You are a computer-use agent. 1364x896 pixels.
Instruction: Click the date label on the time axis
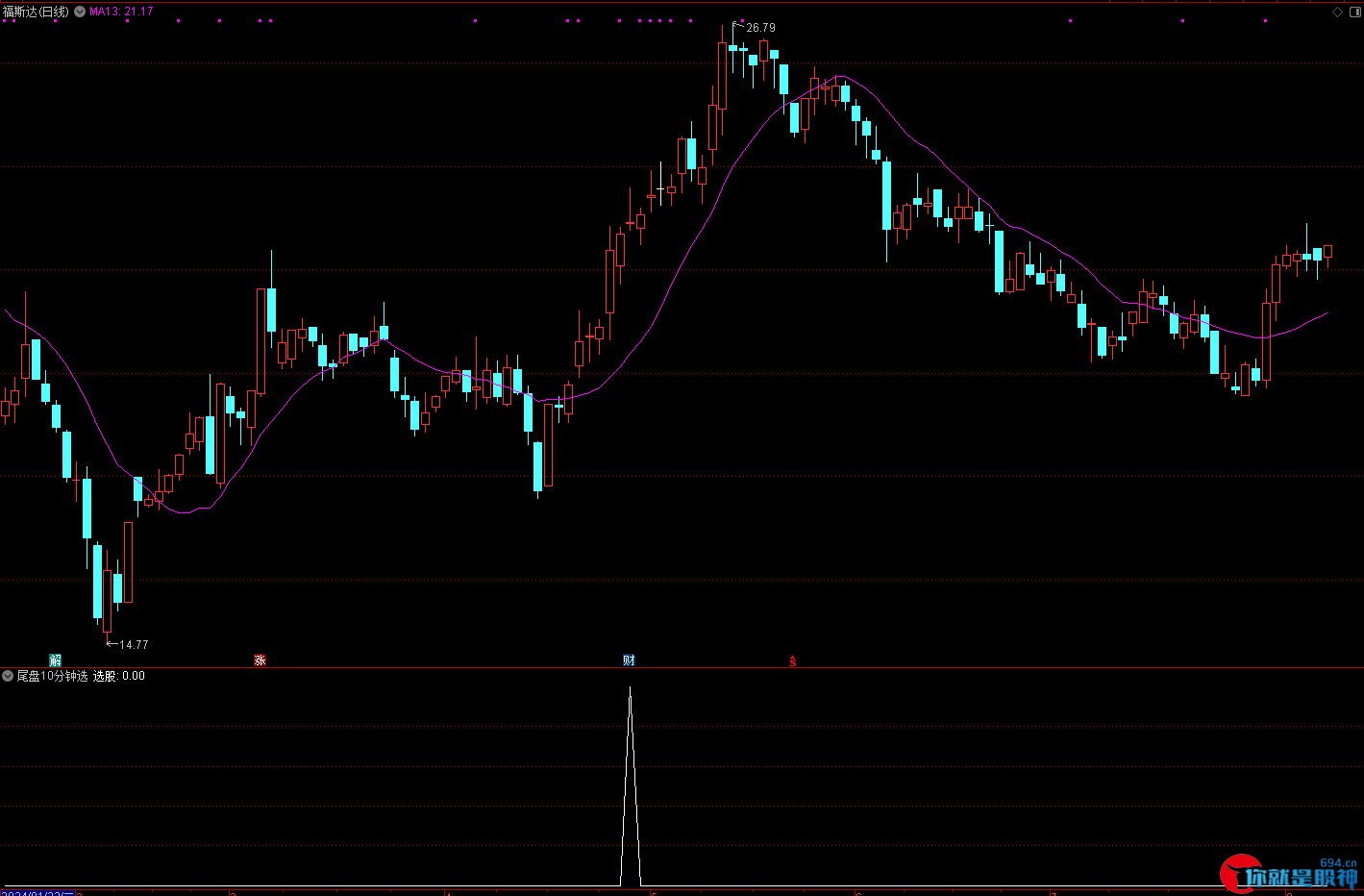click(37, 893)
